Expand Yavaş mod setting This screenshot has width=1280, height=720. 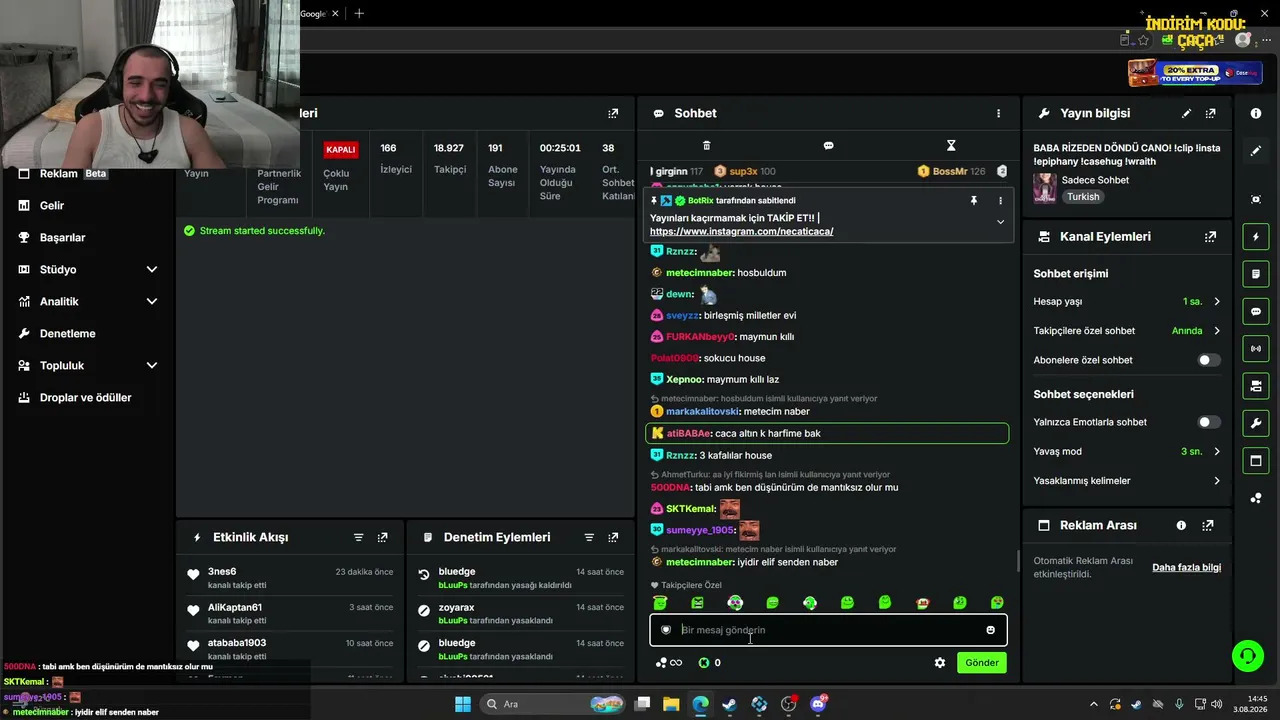tap(1127, 451)
